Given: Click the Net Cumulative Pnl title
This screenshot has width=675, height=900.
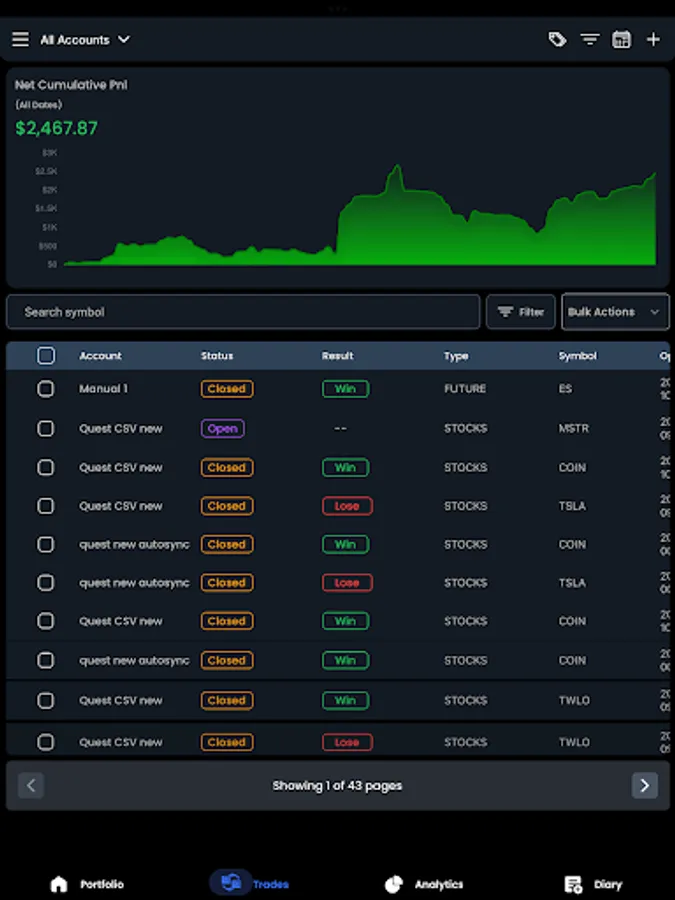Looking at the screenshot, I should 71,85.
